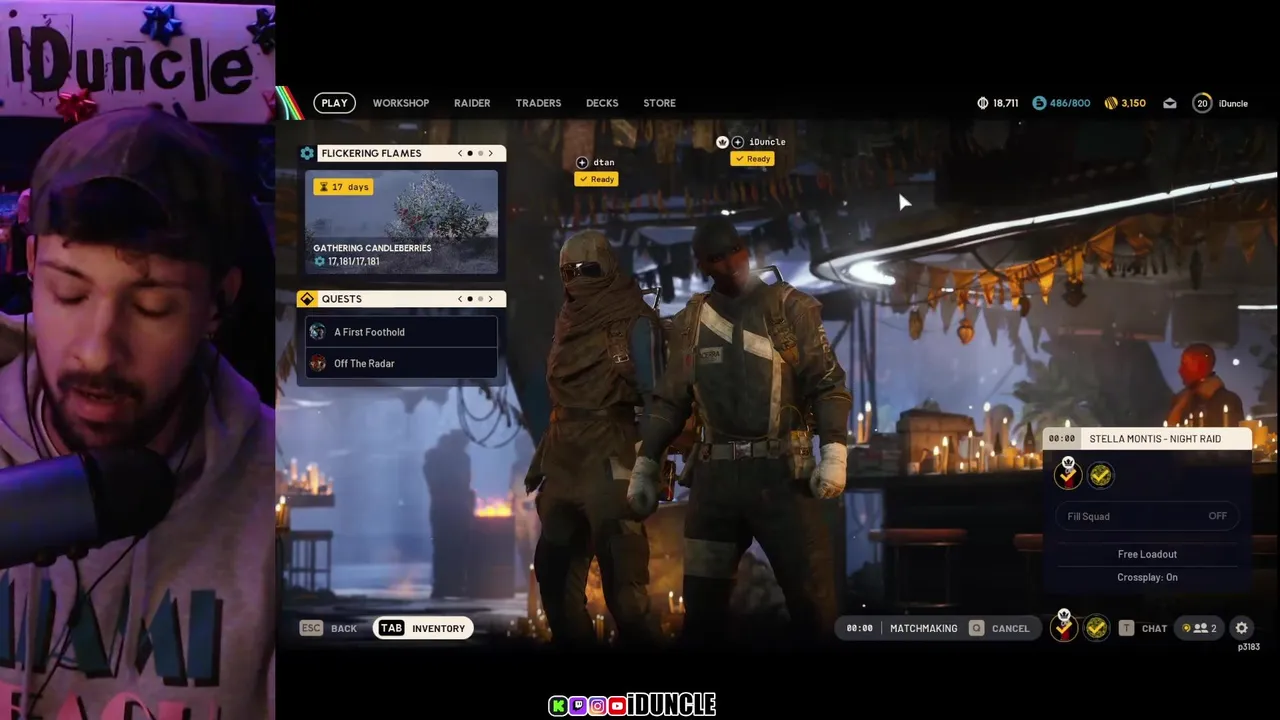Viewport: 1280px width, 720px height.
Task: Click leader ready avatar in bottom bar
Action: tap(1064, 626)
